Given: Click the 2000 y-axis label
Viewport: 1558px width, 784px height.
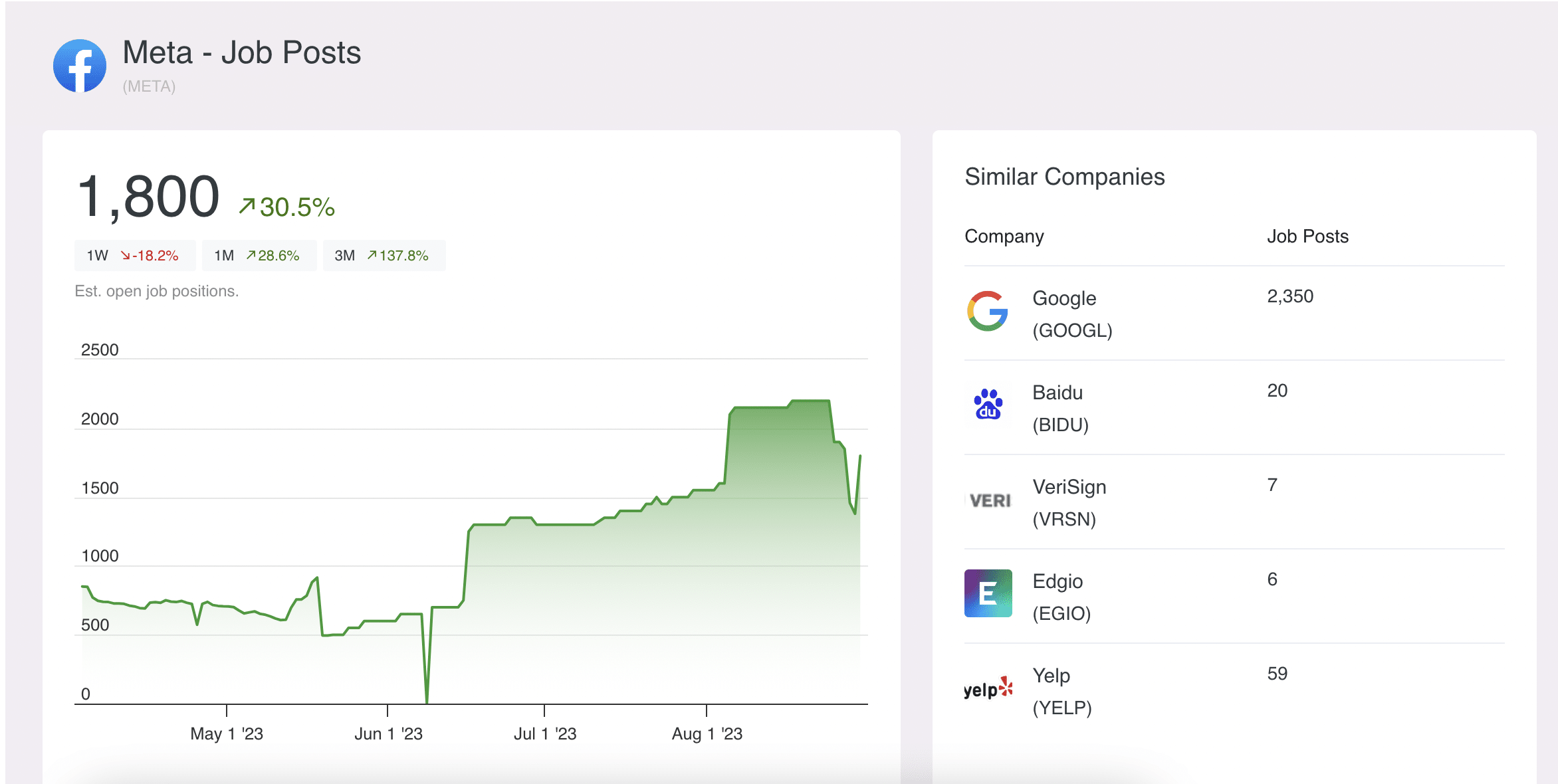Looking at the screenshot, I should click(x=100, y=419).
